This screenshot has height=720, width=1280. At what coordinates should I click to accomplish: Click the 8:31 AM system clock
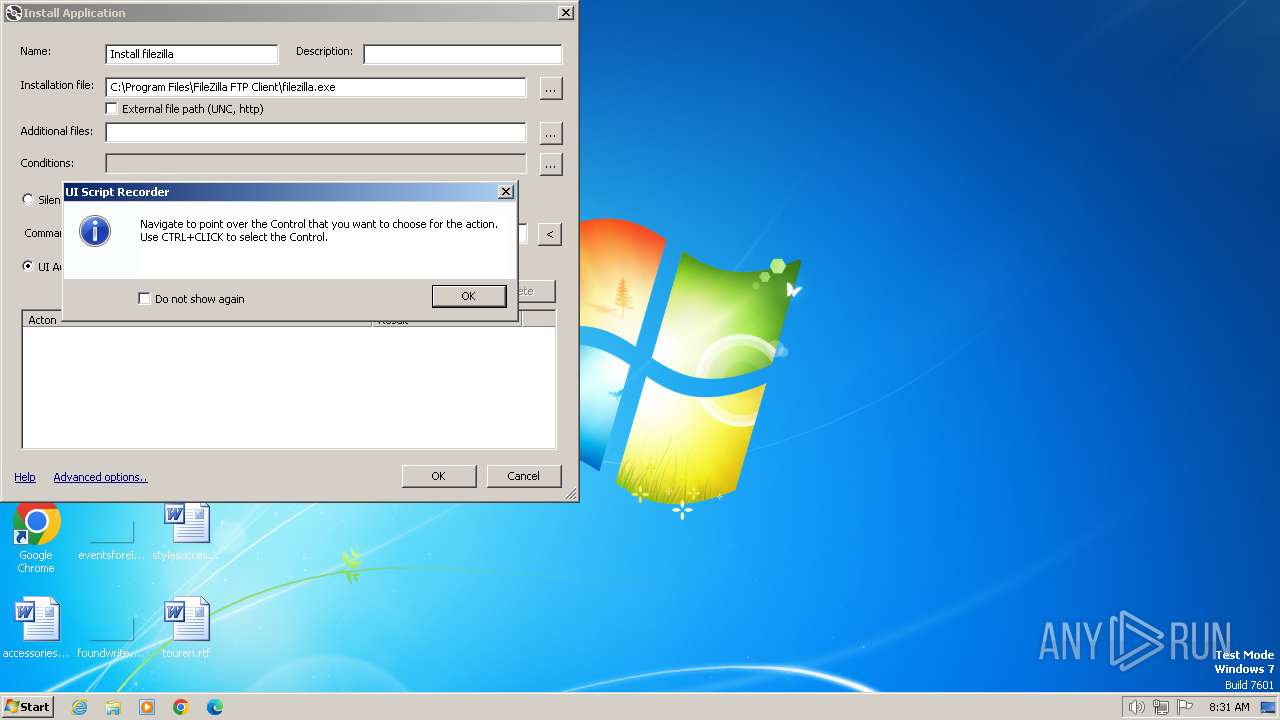click(1229, 707)
